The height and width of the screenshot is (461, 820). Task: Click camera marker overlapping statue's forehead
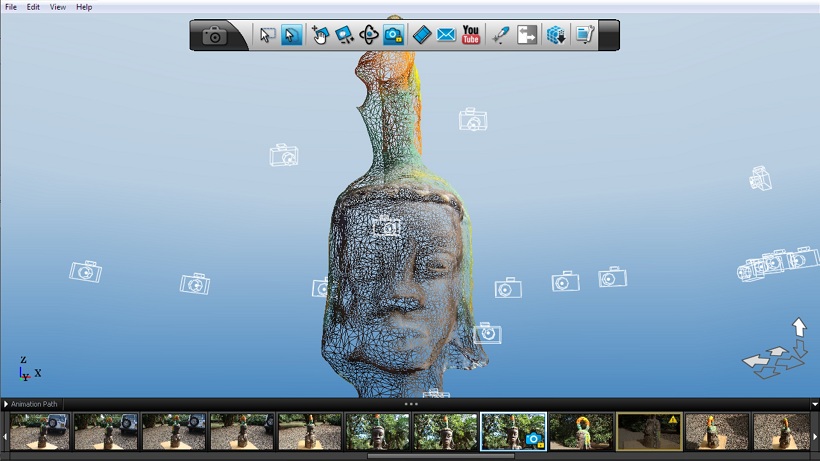pos(386,226)
